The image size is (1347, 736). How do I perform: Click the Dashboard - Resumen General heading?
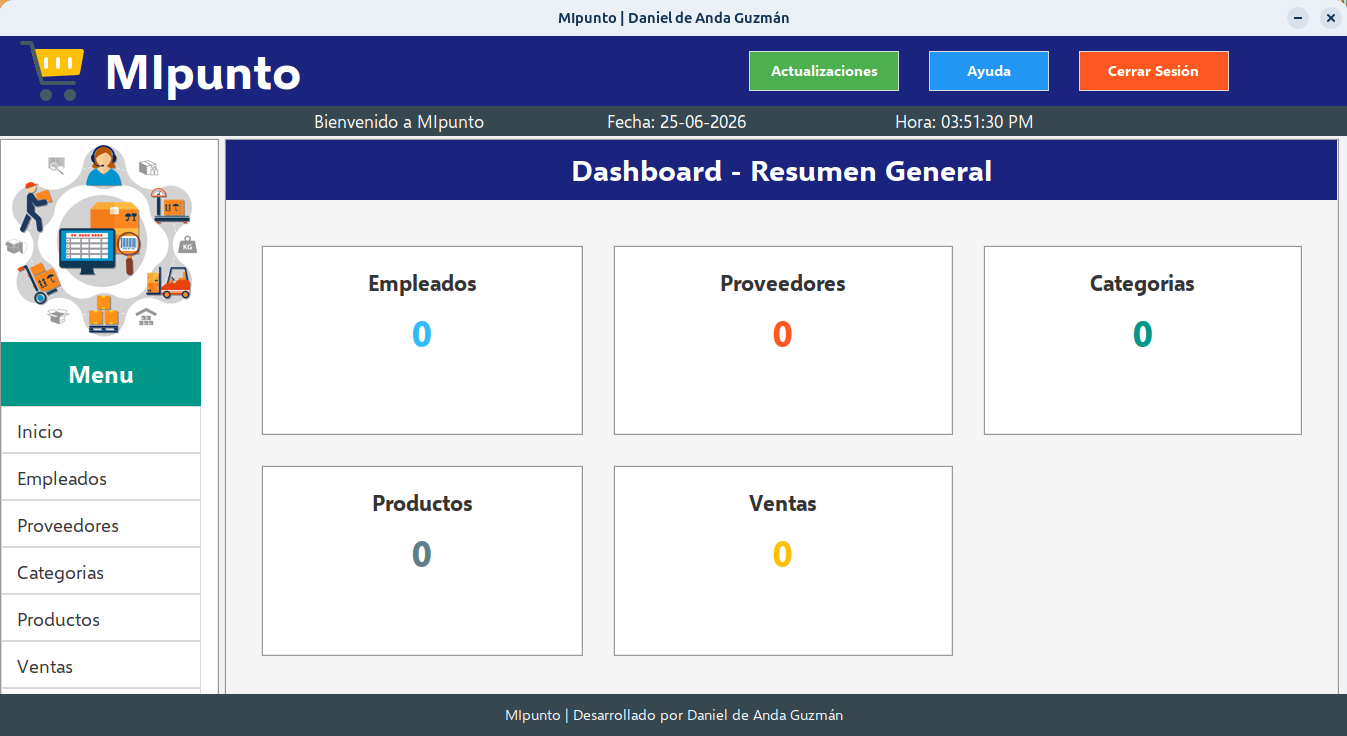point(781,171)
